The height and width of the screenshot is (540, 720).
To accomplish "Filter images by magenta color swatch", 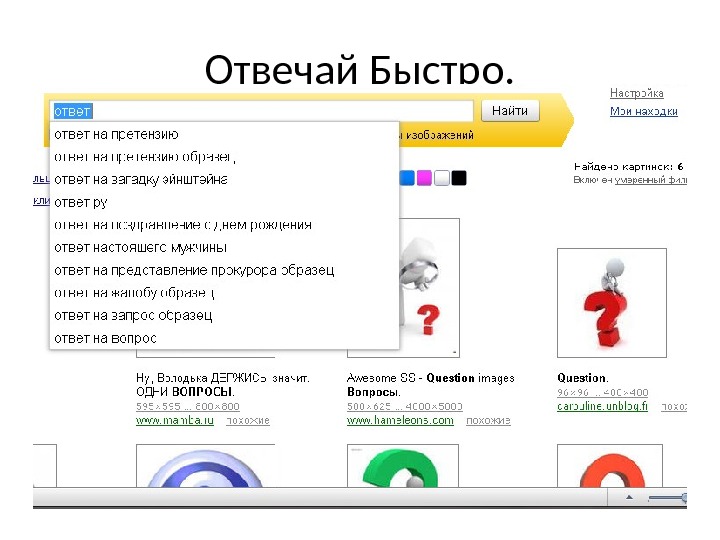I will [424, 178].
